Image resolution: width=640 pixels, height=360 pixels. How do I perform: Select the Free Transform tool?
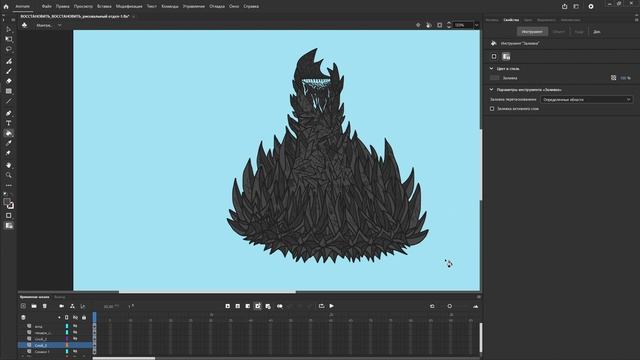(9, 39)
